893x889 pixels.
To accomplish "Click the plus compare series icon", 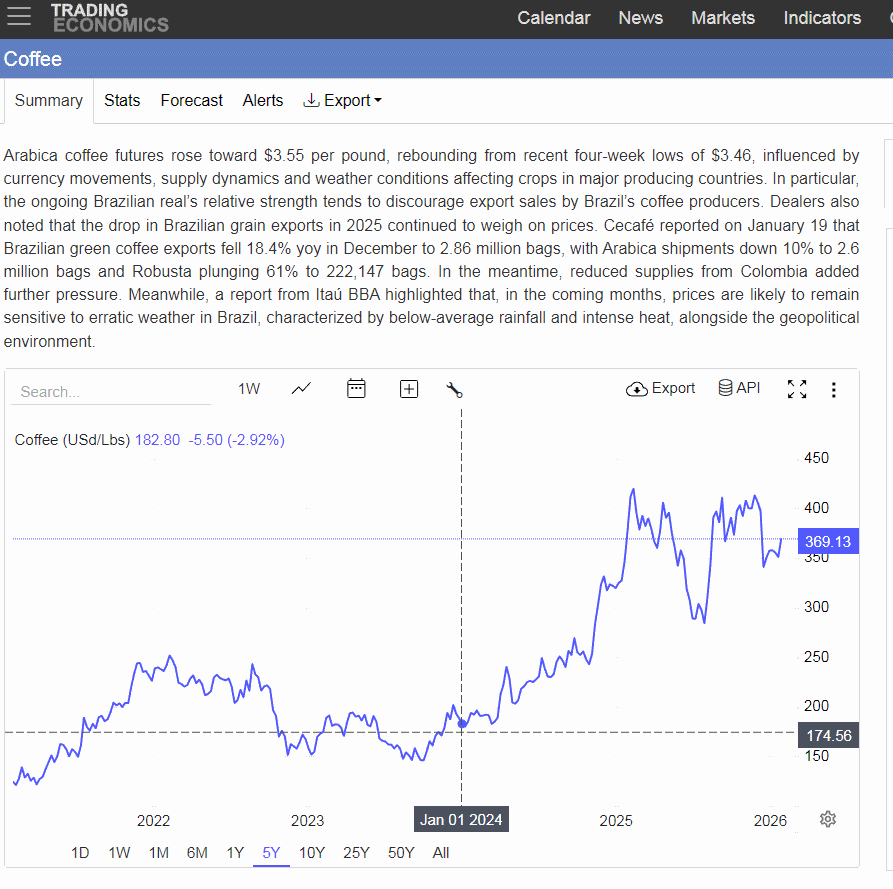I will (x=409, y=389).
